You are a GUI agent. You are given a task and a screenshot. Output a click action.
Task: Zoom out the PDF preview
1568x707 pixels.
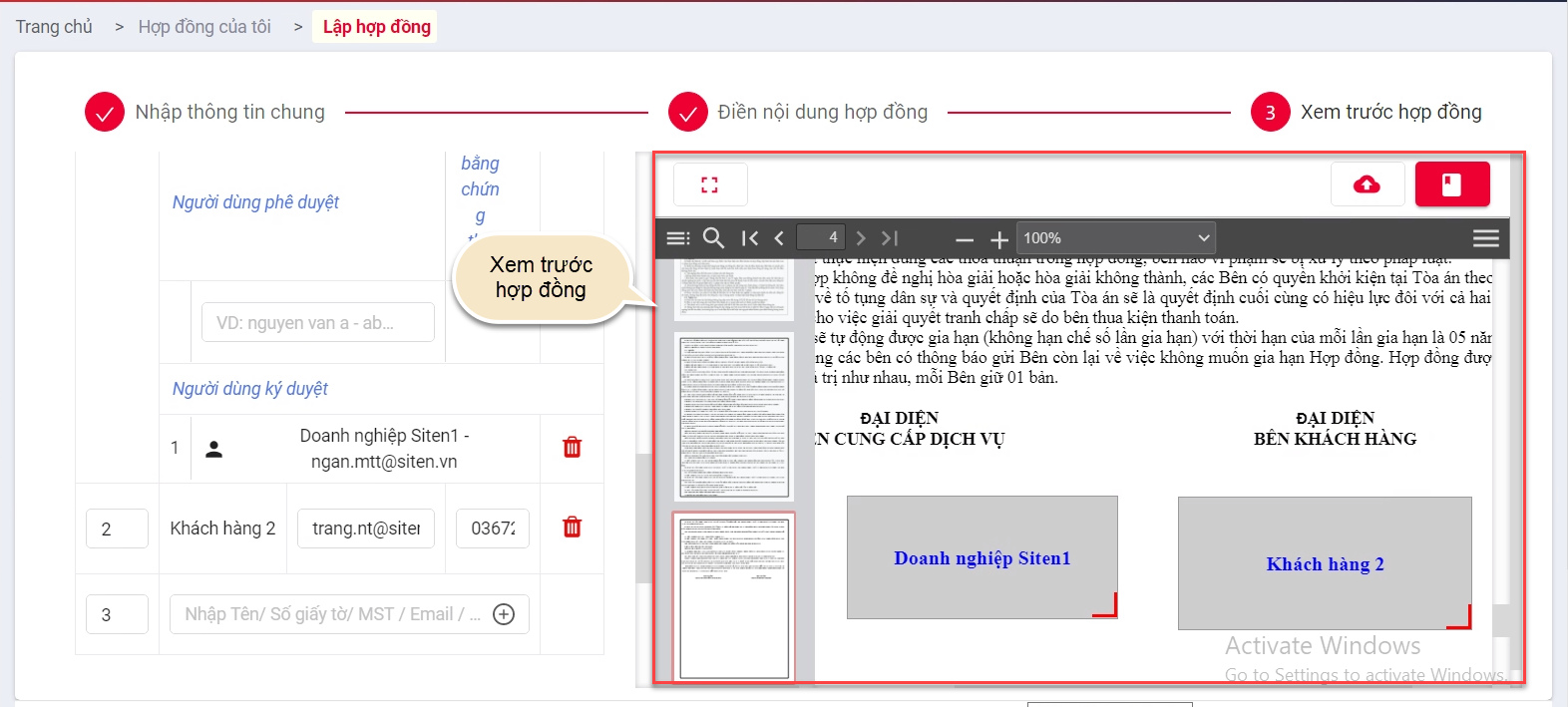coord(964,239)
